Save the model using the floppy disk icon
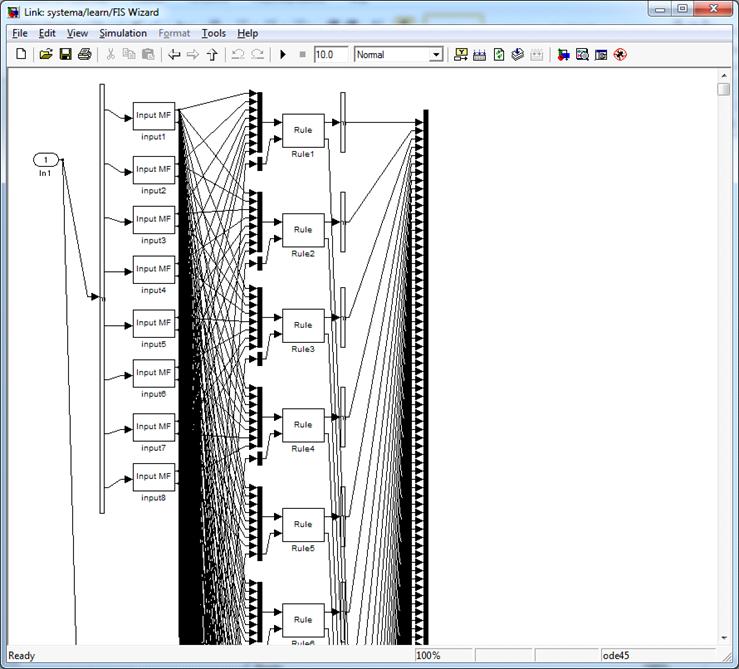 tap(65, 55)
